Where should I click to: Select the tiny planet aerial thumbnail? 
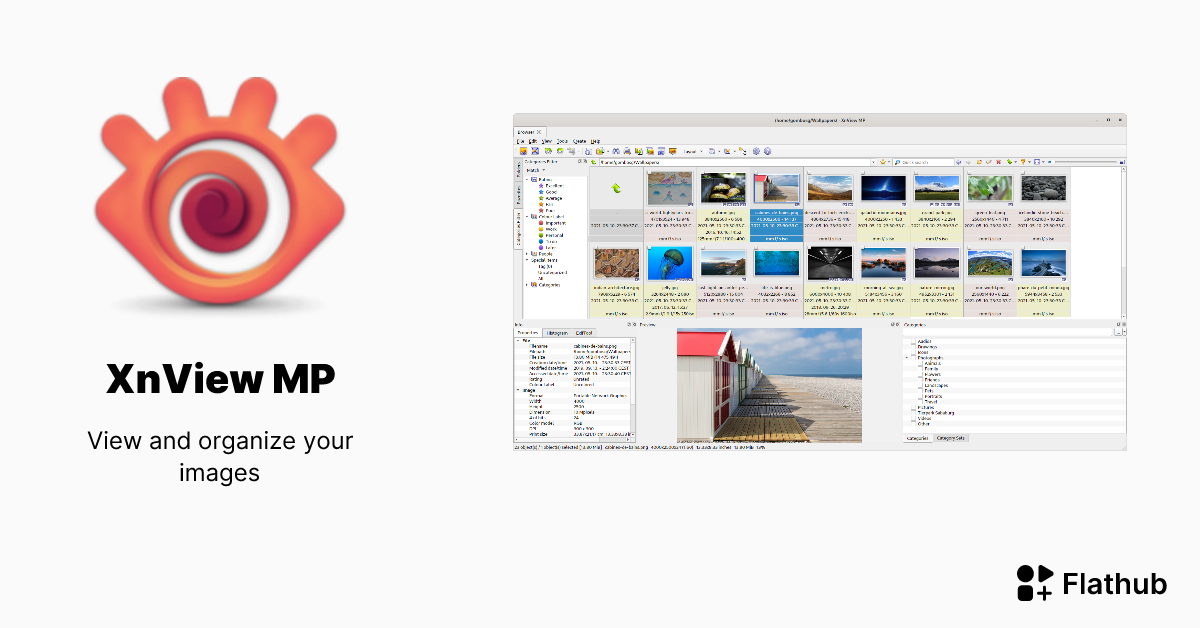[989, 264]
